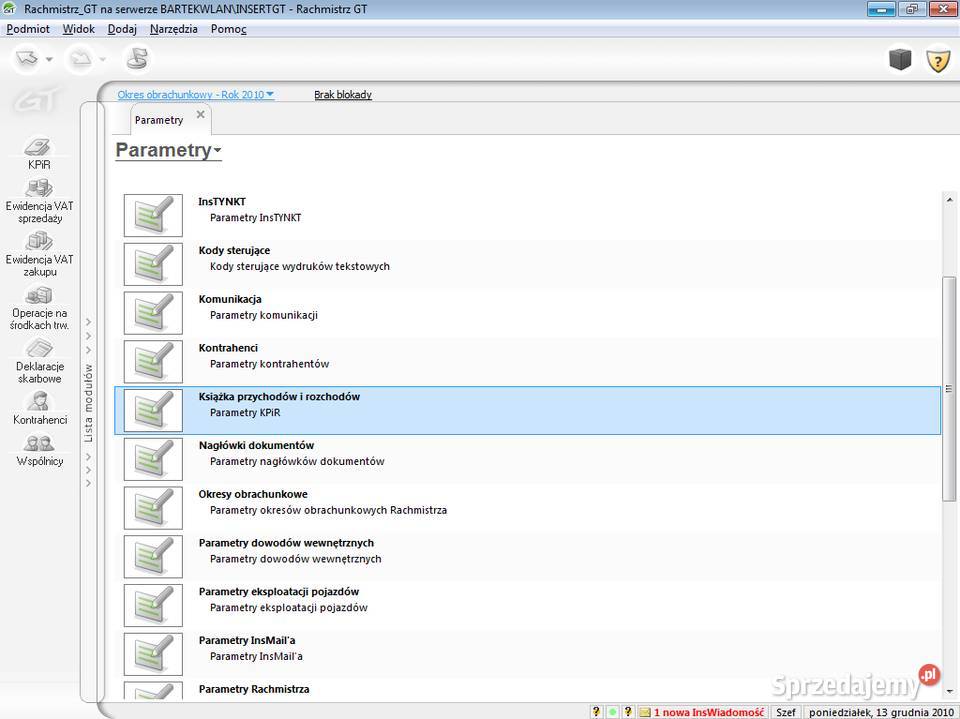The height and width of the screenshot is (719, 960).
Task: Click the 'Parametry komunikacji' description text
Action: (x=264, y=315)
